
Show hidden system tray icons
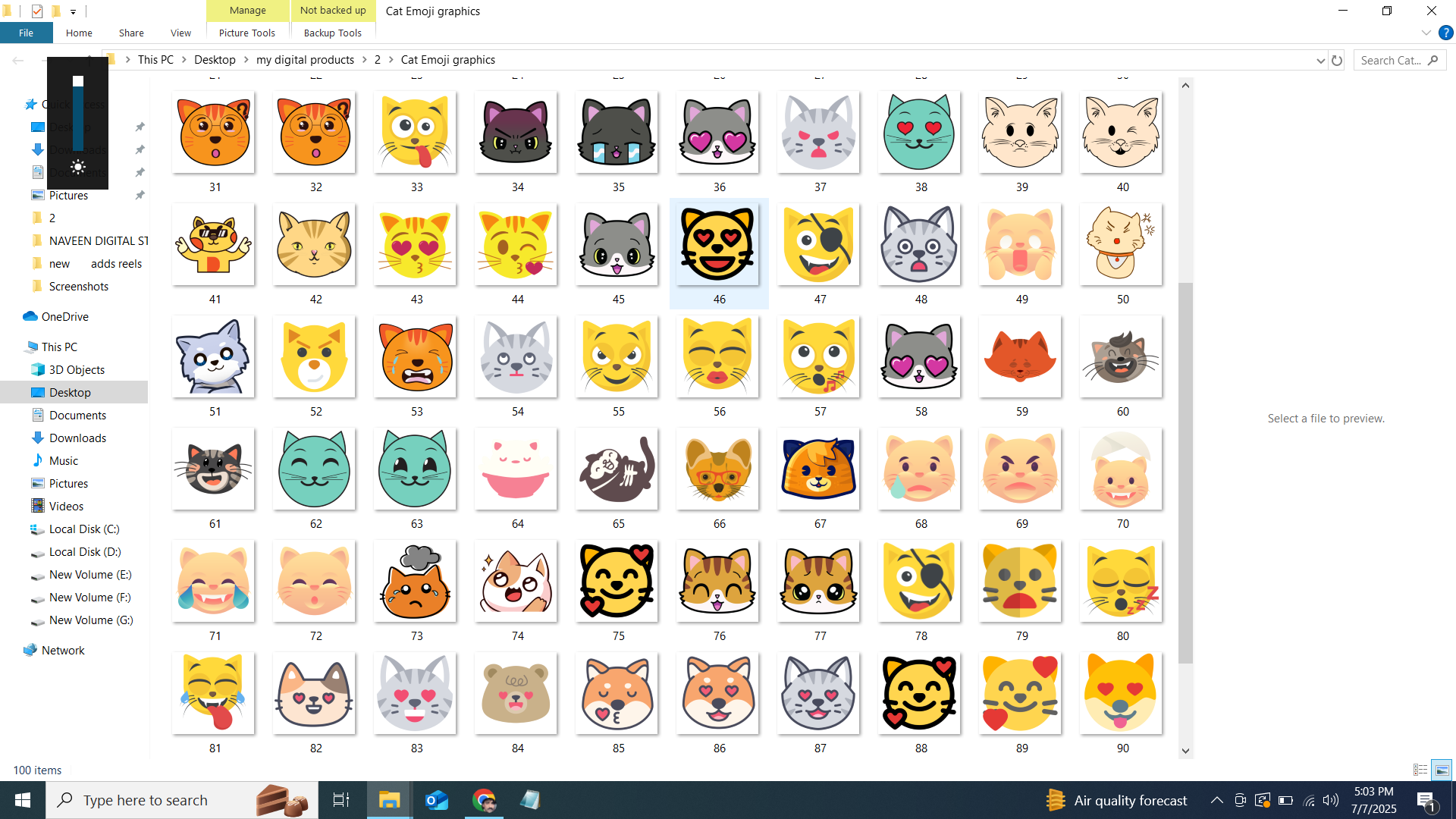pos(1216,800)
